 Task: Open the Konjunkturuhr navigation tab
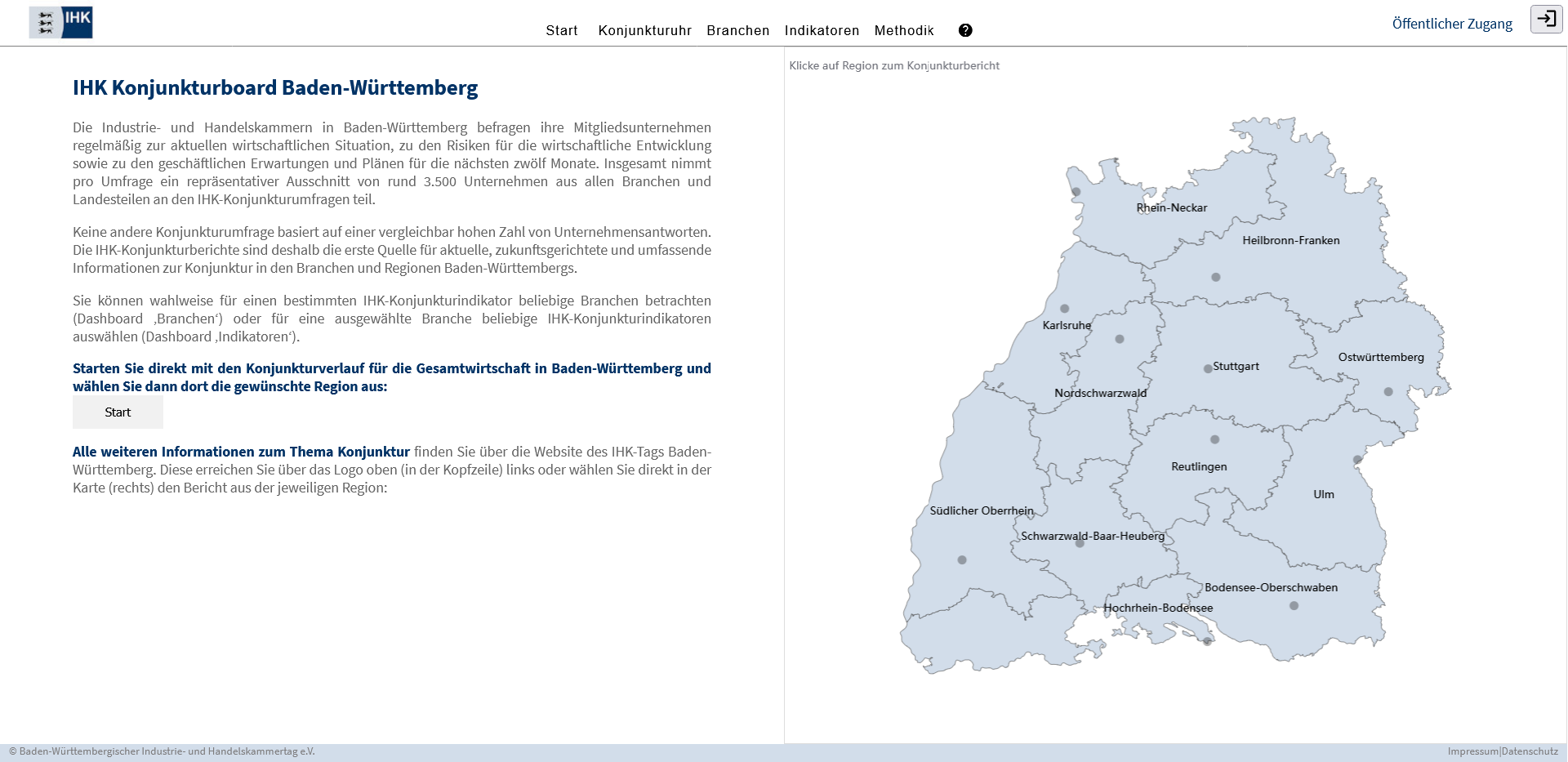point(644,30)
